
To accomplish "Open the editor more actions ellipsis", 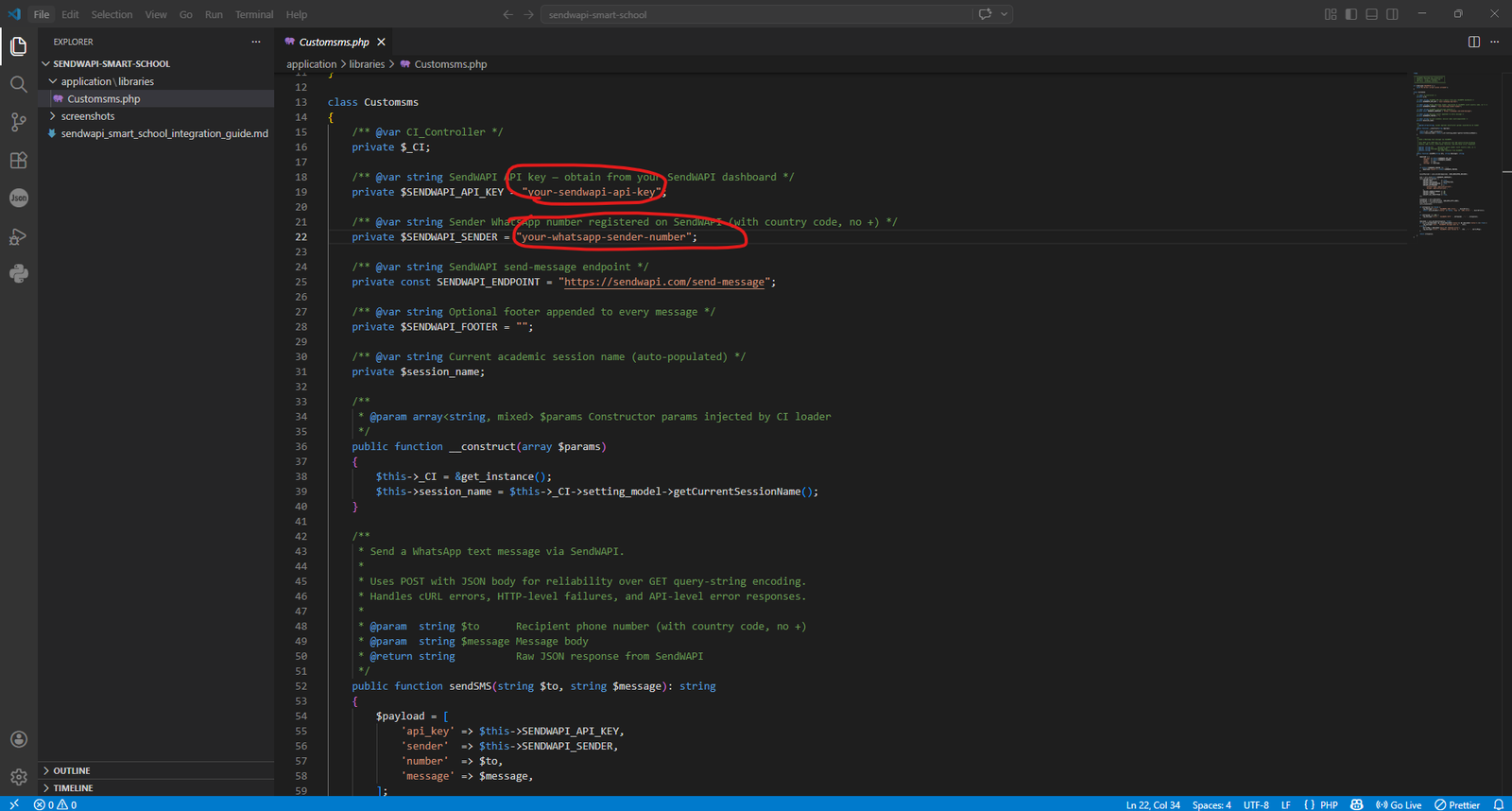I will pos(1495,42).
